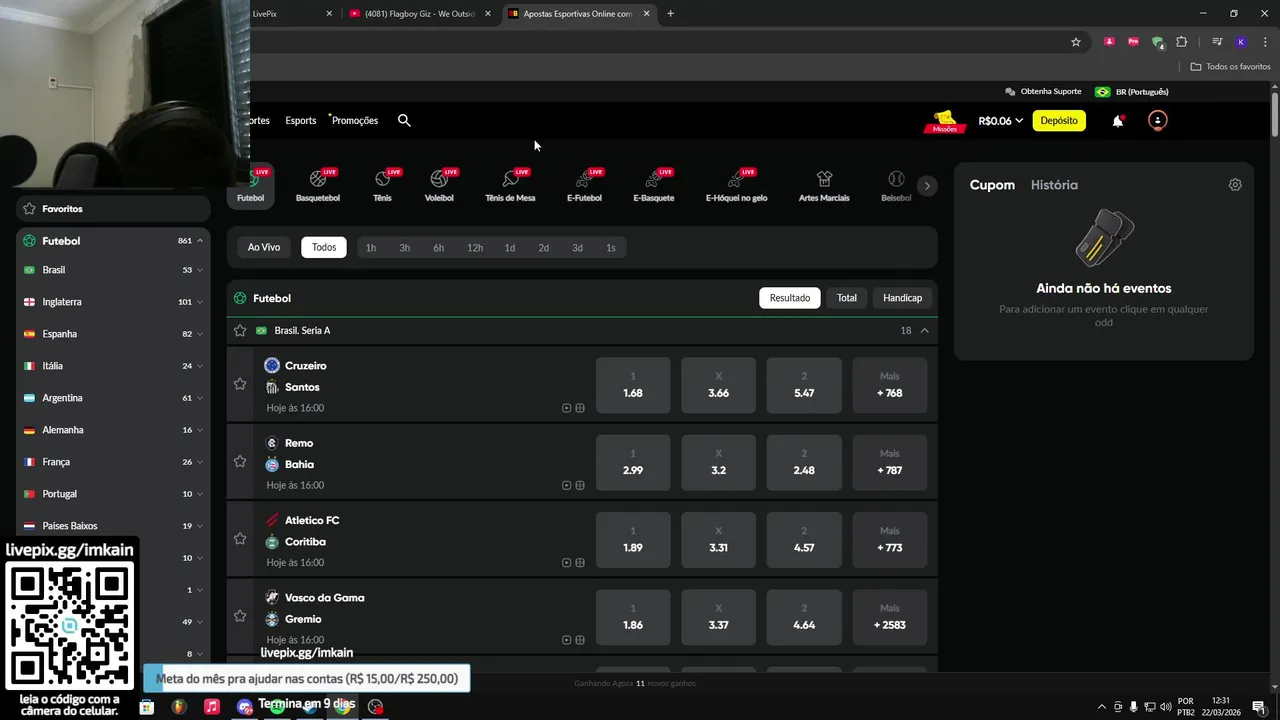Bet on draw at 3.2 for Remo-Bahia
The width and height of the screenshot is (1280, 720).
(718, 462)
